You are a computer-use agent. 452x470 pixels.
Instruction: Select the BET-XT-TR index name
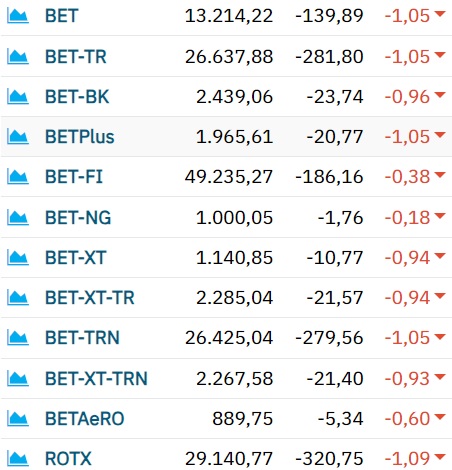(x=90, y=298)
